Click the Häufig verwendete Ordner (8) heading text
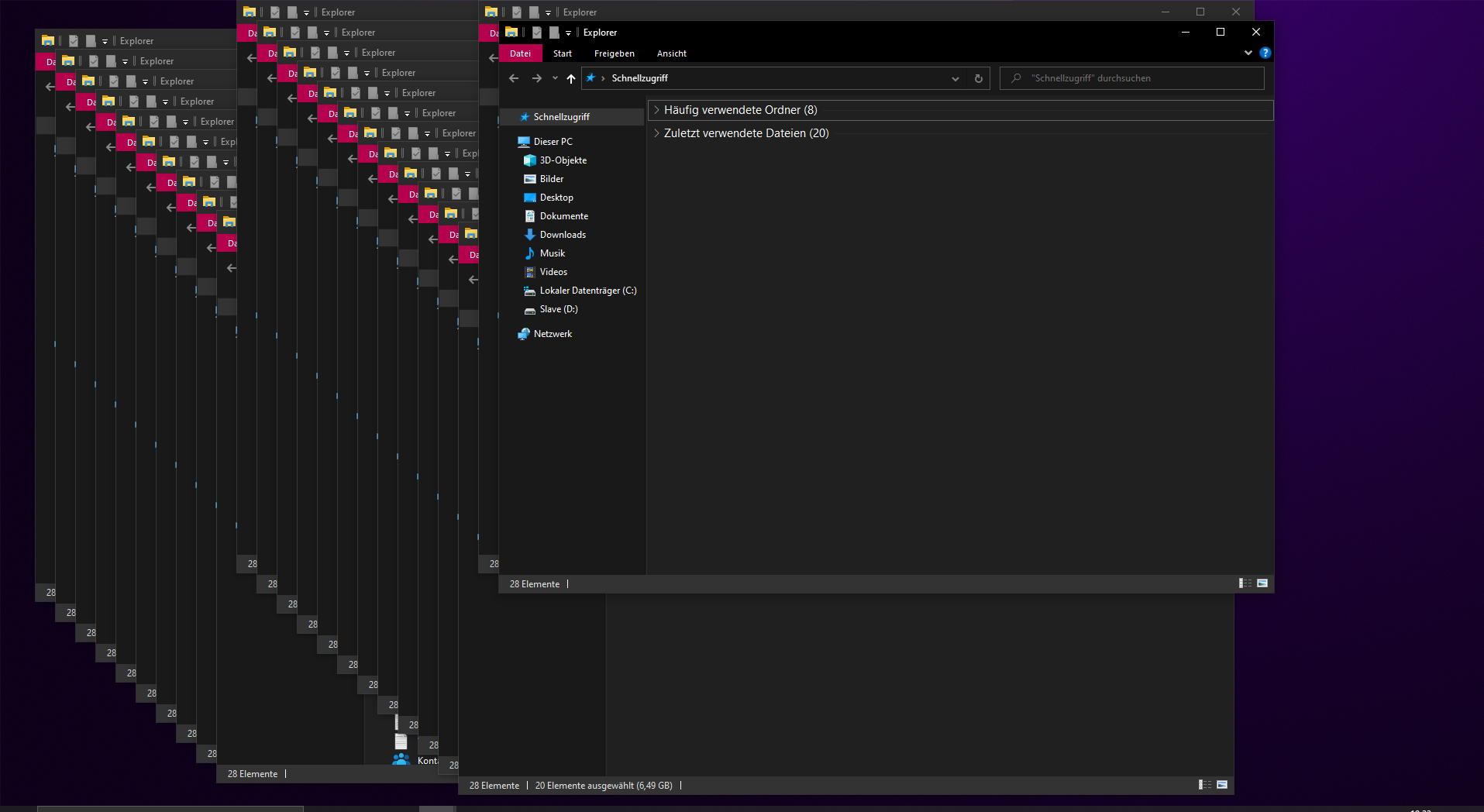Image resolution: width=1484 pixels, height=812 pixels. point(740,110)
